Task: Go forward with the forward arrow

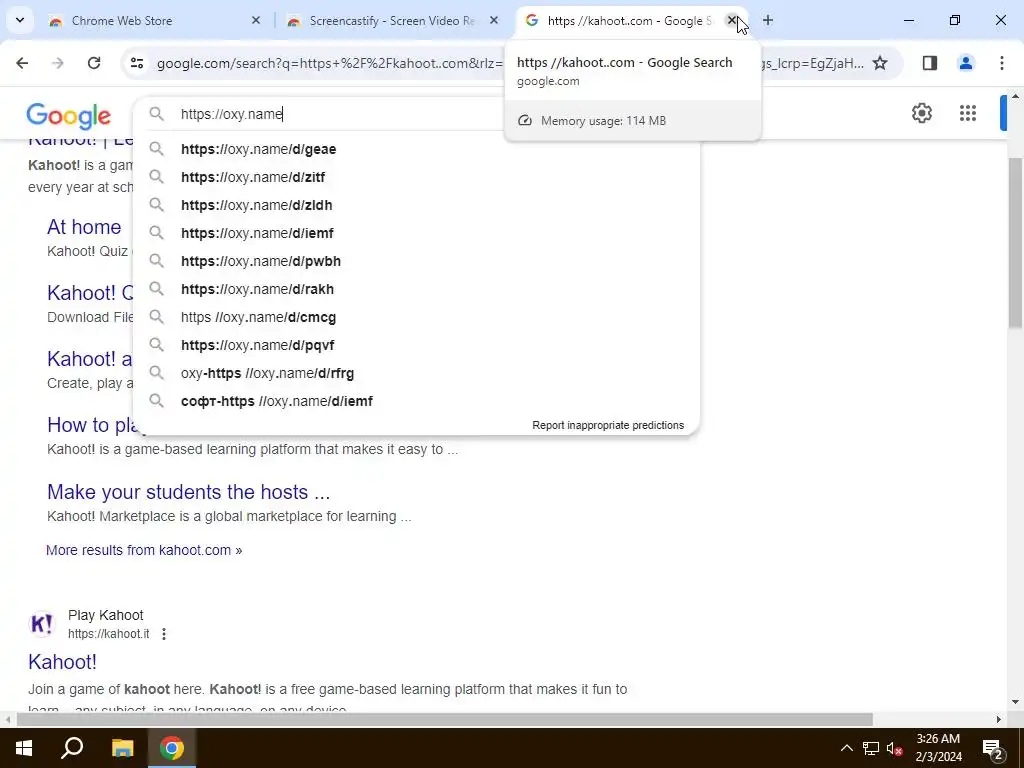Action: (58, 63)
